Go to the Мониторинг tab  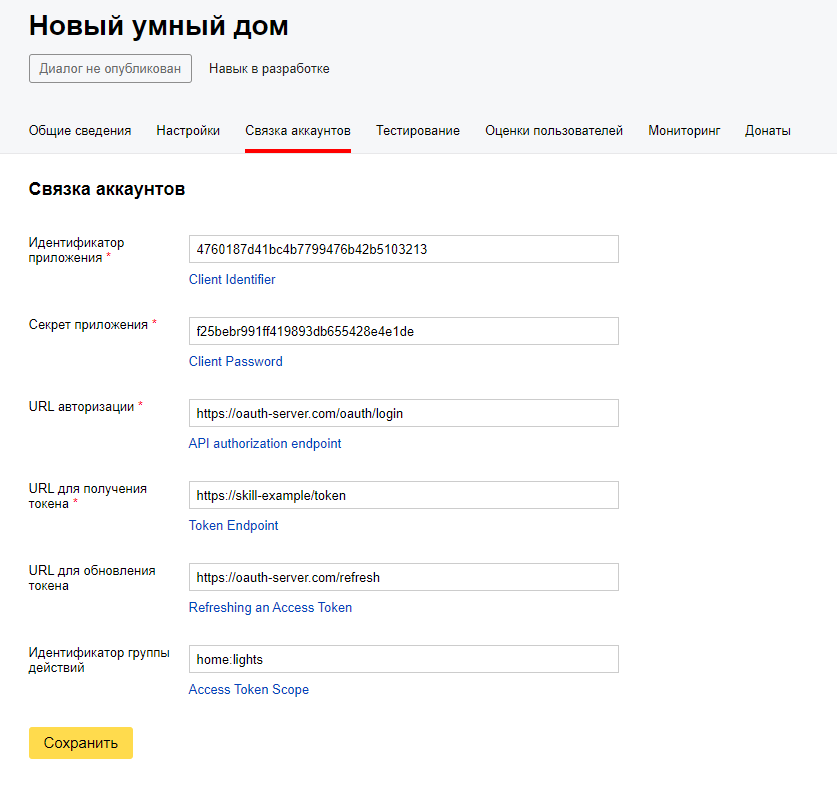click(684, 130)
